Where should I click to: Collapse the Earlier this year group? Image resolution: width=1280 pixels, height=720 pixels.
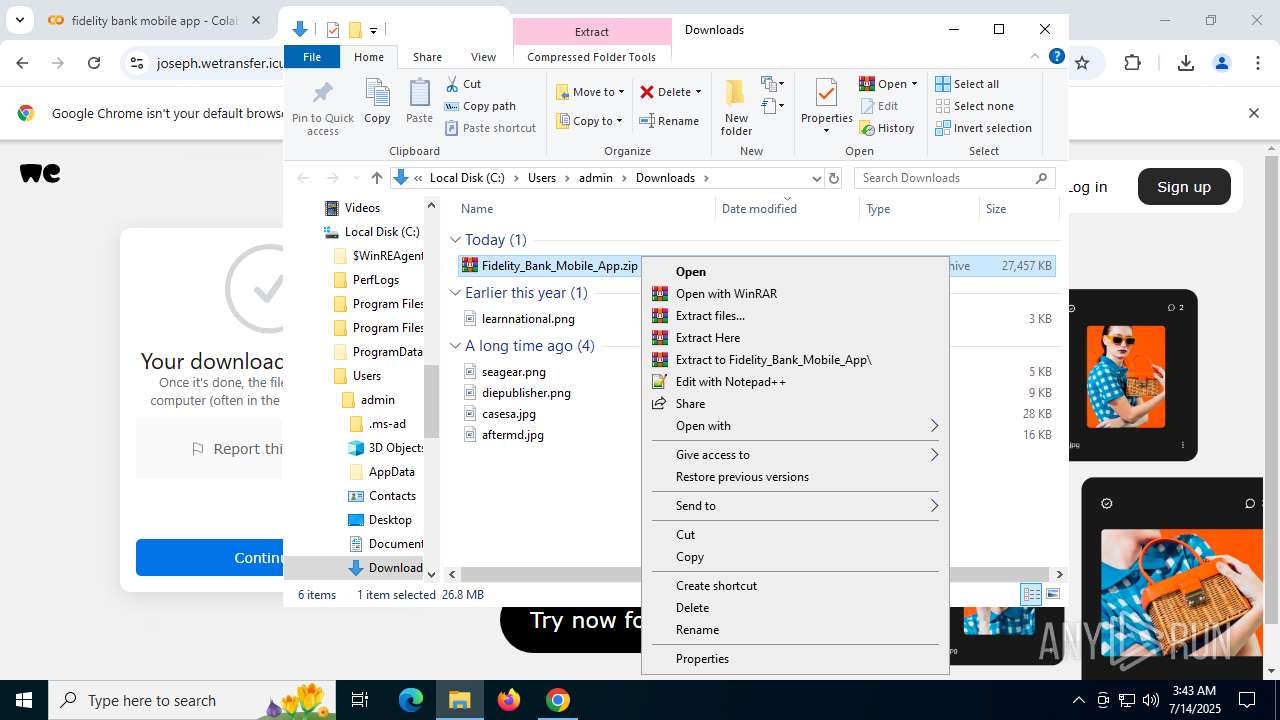[455, 293]
